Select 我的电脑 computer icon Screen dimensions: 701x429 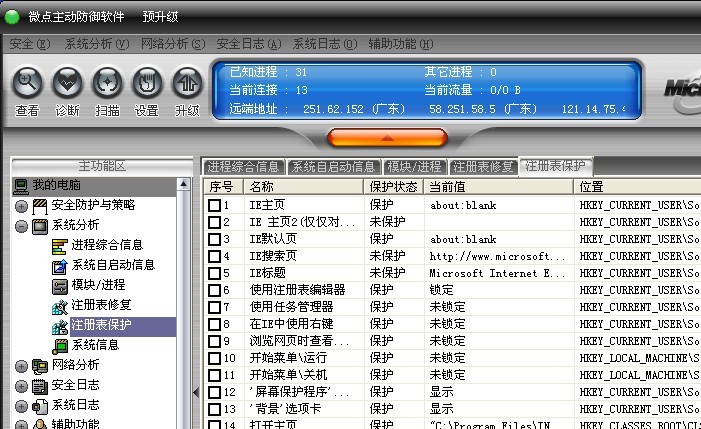(x=21, y=186)
